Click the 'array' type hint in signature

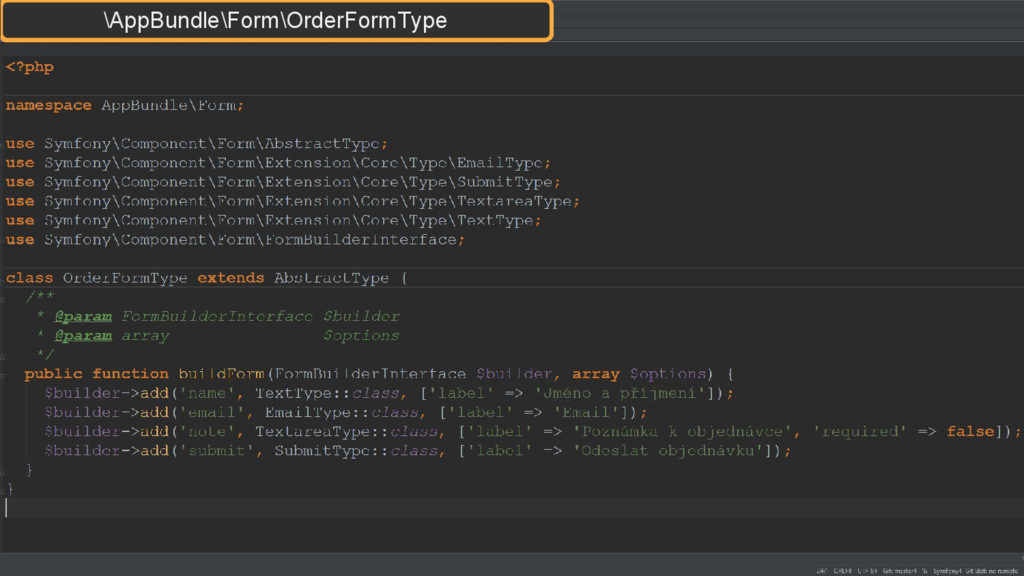(x=596, y=374)
